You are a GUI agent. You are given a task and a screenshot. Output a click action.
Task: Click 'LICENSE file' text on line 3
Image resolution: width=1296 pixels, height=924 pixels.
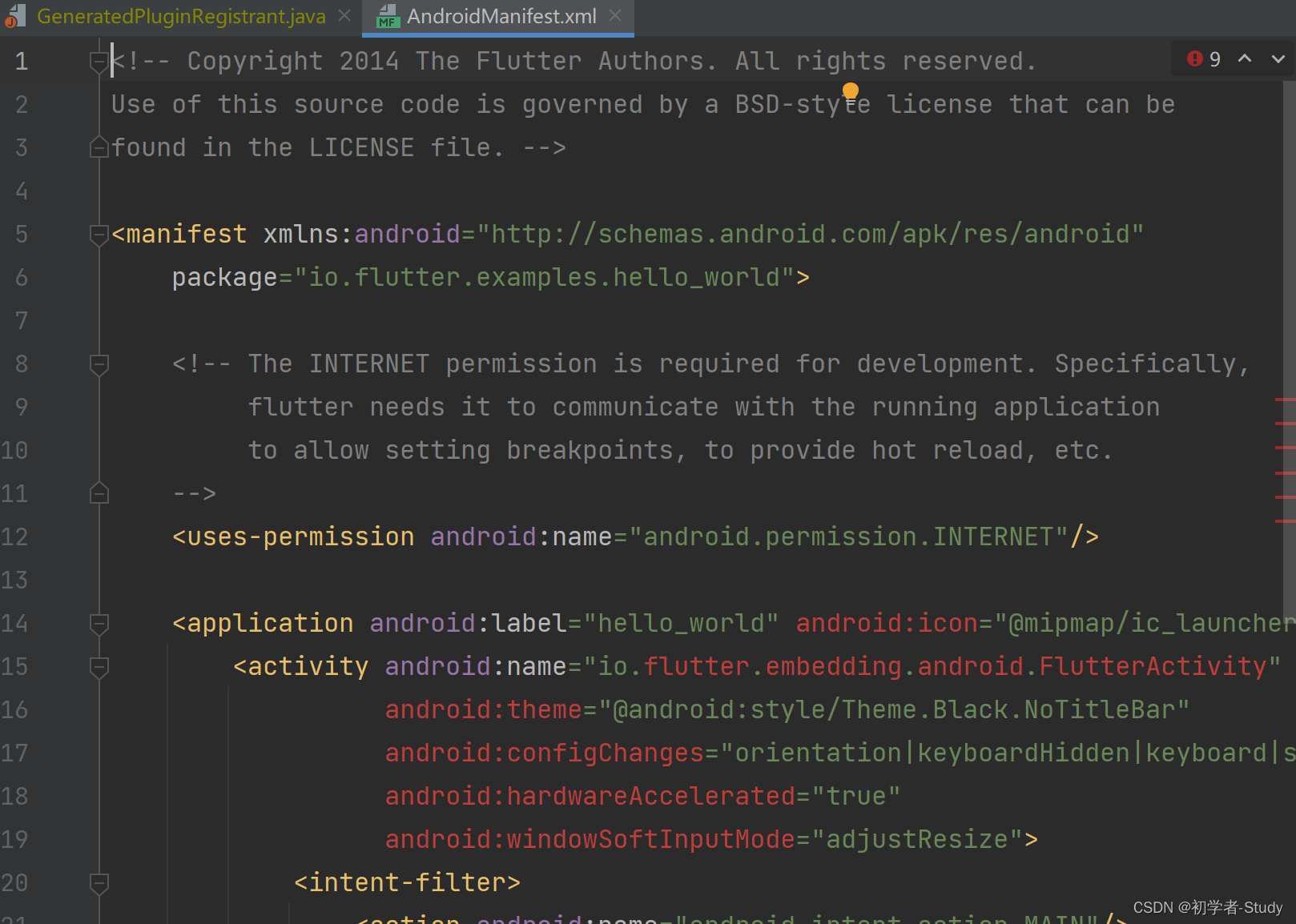[x=400, y=147]
